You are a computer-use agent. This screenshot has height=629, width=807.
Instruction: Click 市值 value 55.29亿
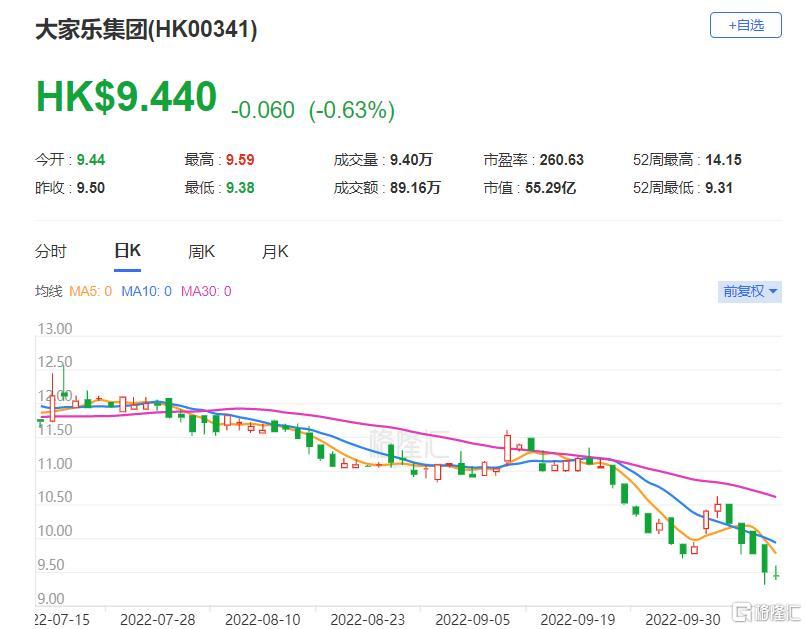pyautogui.click(x=550, y=187)
